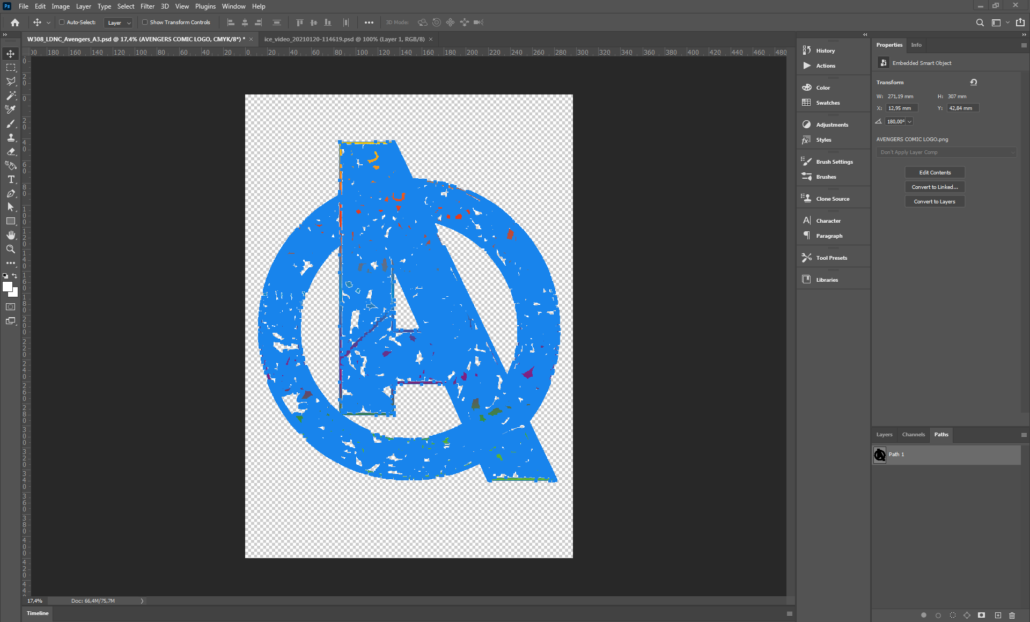Click the Home icon in the options bar
Viewport: 1030px width, 622px height.
click(x=14, y=22)
